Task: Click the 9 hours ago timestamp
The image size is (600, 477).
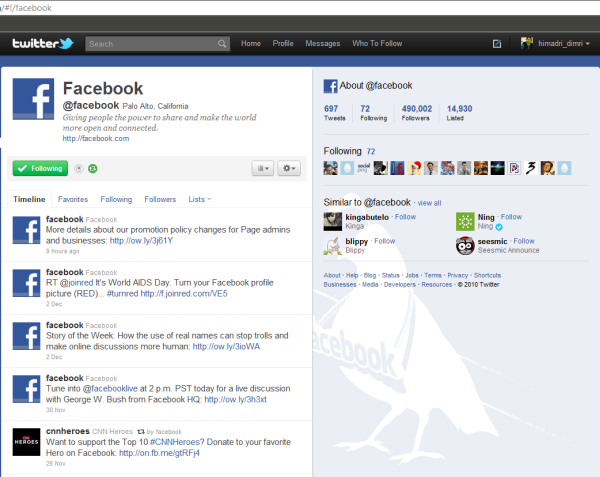Action: [62, 251]
